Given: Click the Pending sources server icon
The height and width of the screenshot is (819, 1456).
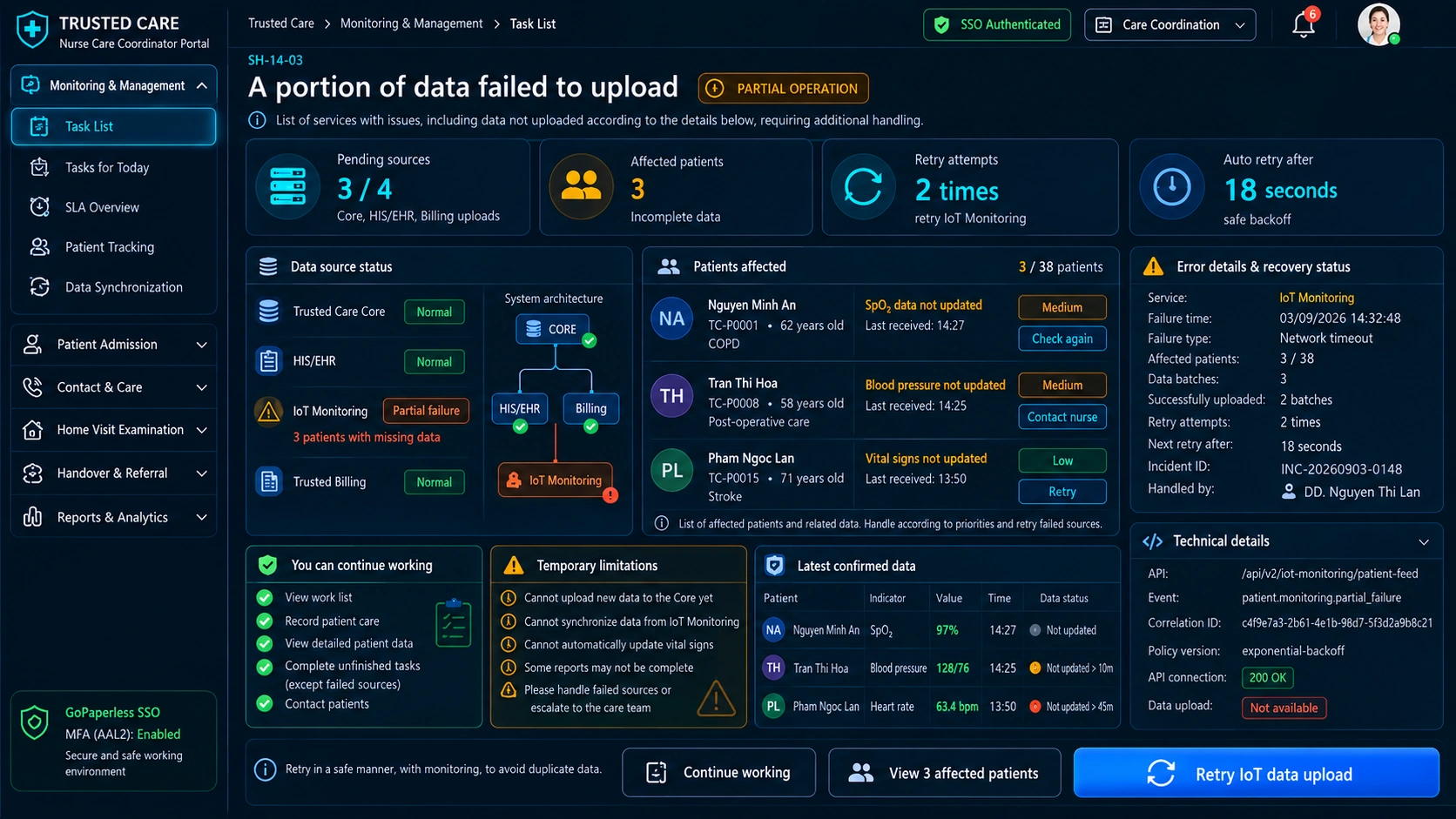Looking at the screenshot, I should pyautogui.click(x=287, y=186).
